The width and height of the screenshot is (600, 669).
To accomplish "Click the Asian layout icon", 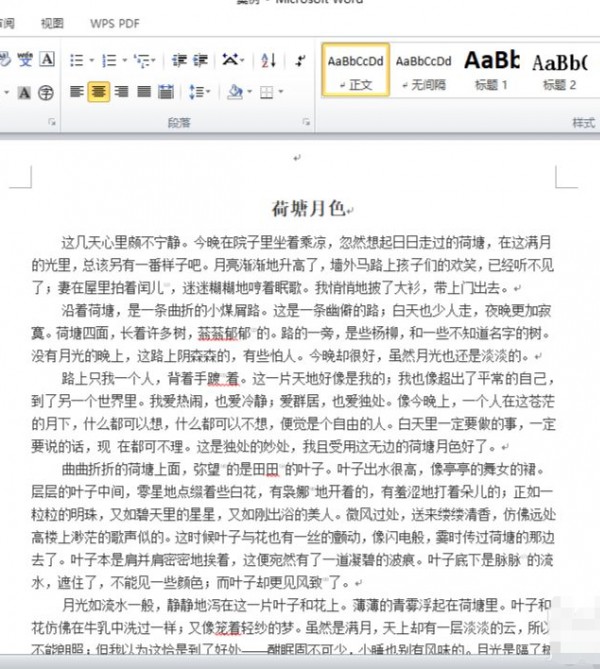I will pyautogui.click(x=230, y=60).
